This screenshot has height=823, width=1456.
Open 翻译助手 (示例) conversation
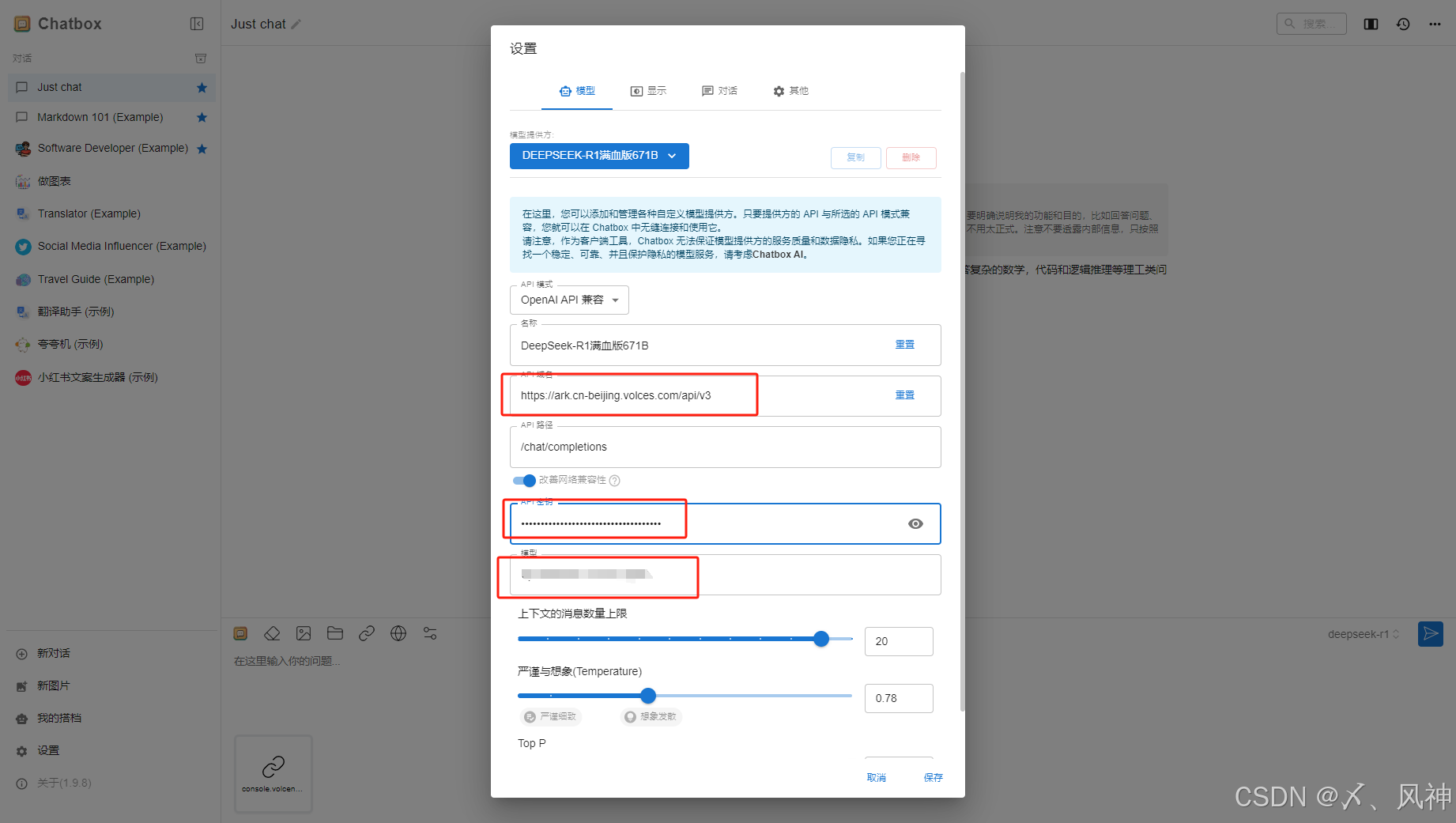111,311
